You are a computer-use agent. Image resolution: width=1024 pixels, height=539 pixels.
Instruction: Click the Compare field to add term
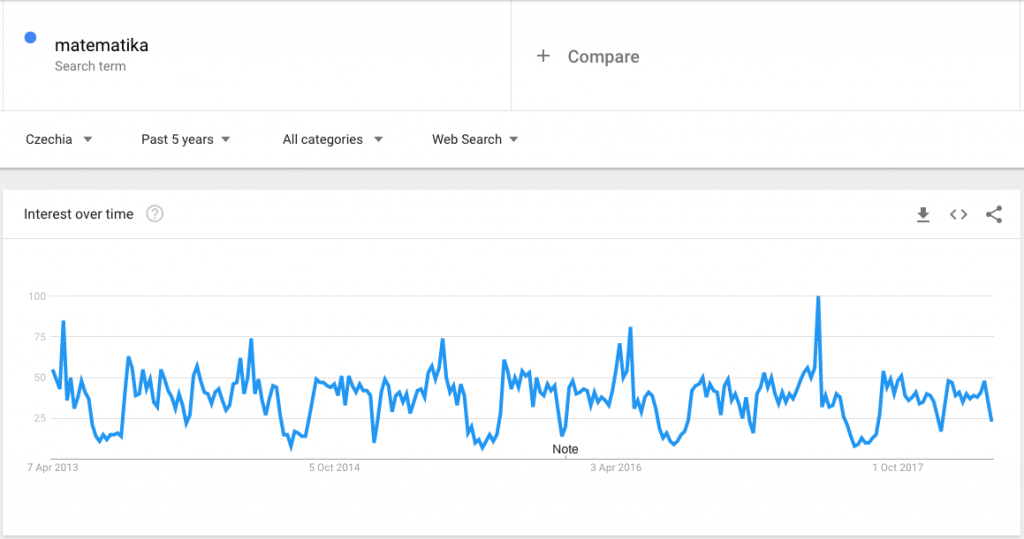(765, 56)
